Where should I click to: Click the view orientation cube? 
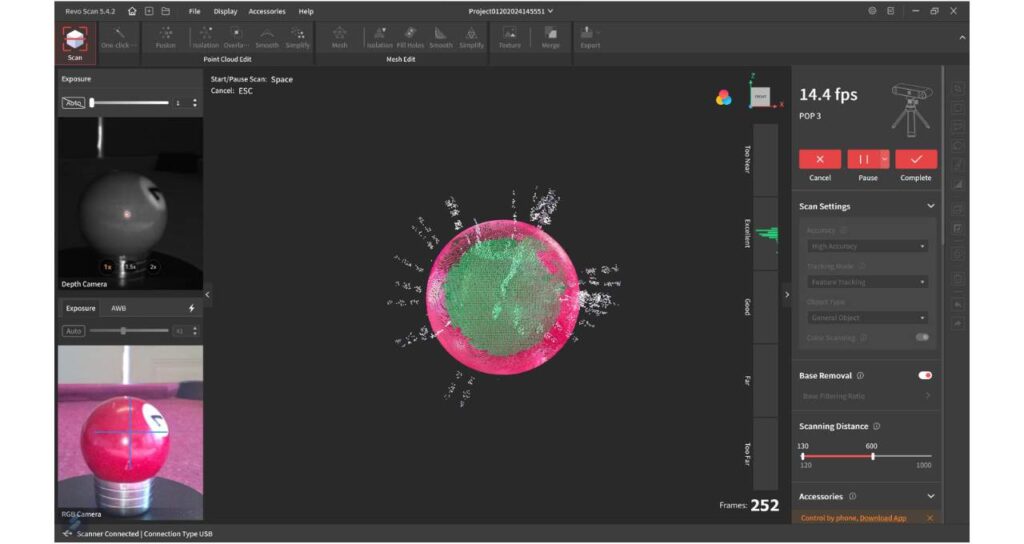pyautogui.click(x=761, y=96)
